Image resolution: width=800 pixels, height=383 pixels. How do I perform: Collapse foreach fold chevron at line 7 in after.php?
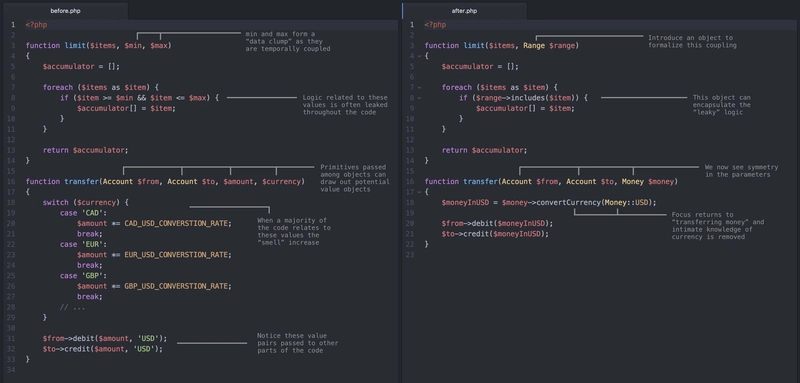pyautogui.click(x=419, y=88)
